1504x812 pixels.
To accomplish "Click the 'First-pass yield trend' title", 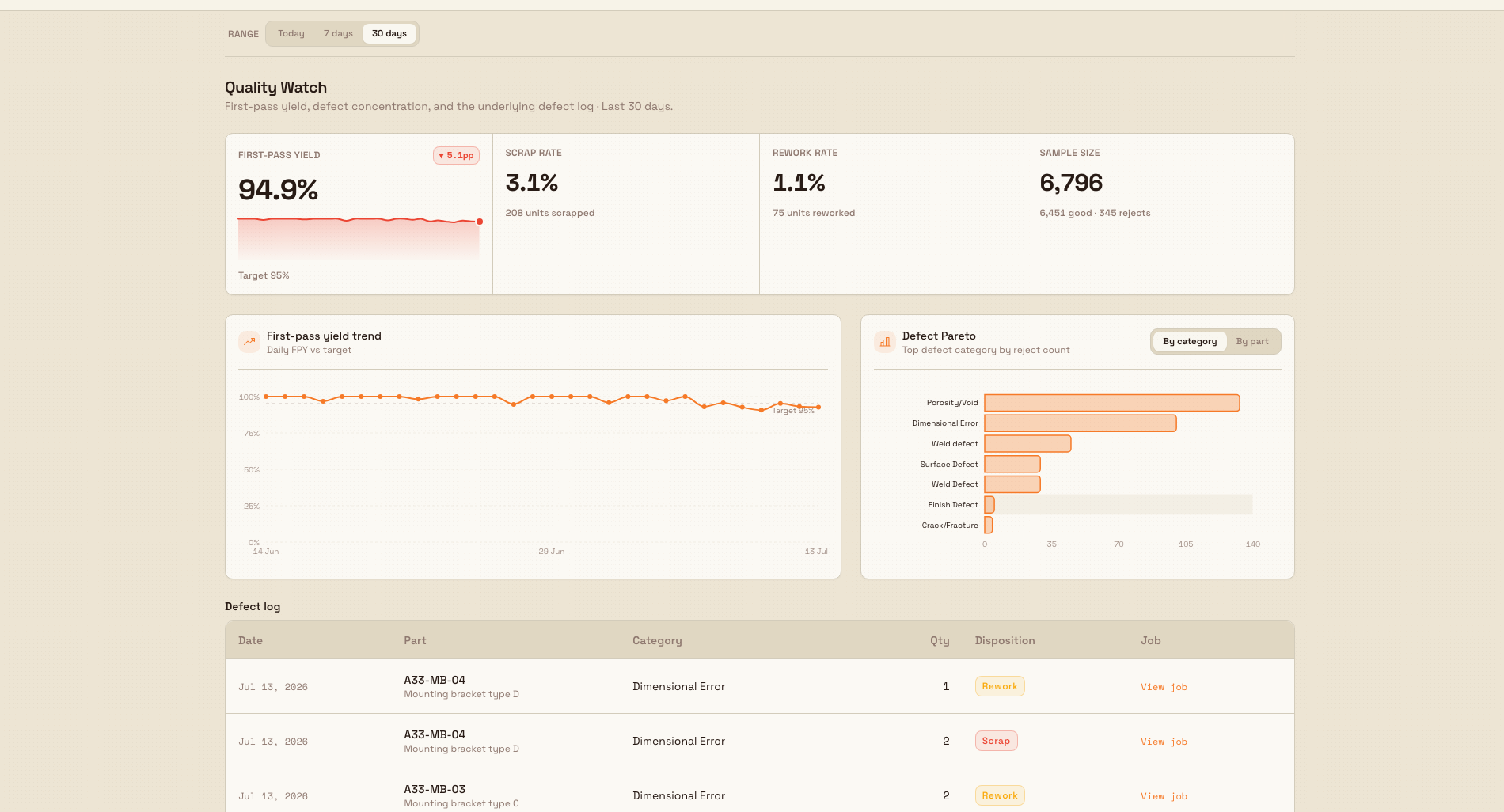I will 324,336.
